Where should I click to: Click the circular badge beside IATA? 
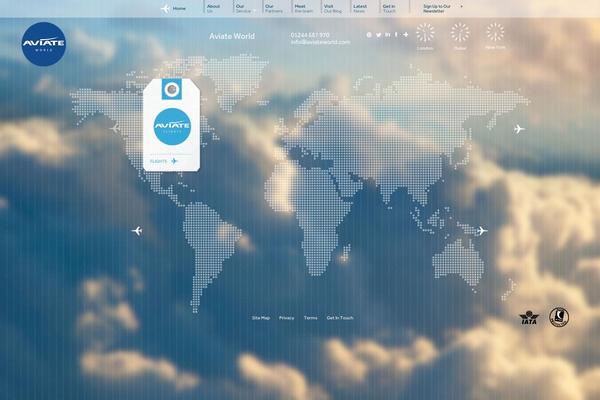click(559, 317)
